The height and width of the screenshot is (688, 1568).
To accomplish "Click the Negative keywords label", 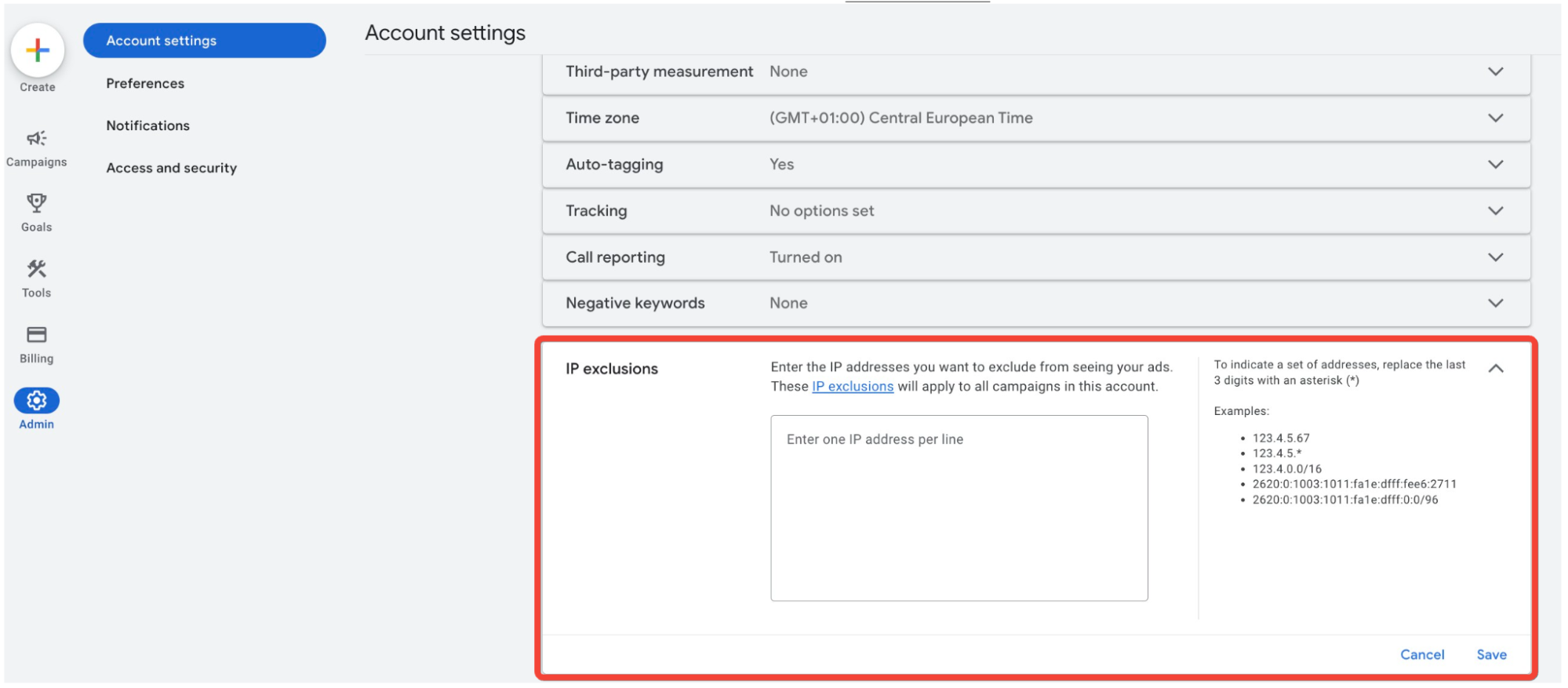I will coord(635,303).
